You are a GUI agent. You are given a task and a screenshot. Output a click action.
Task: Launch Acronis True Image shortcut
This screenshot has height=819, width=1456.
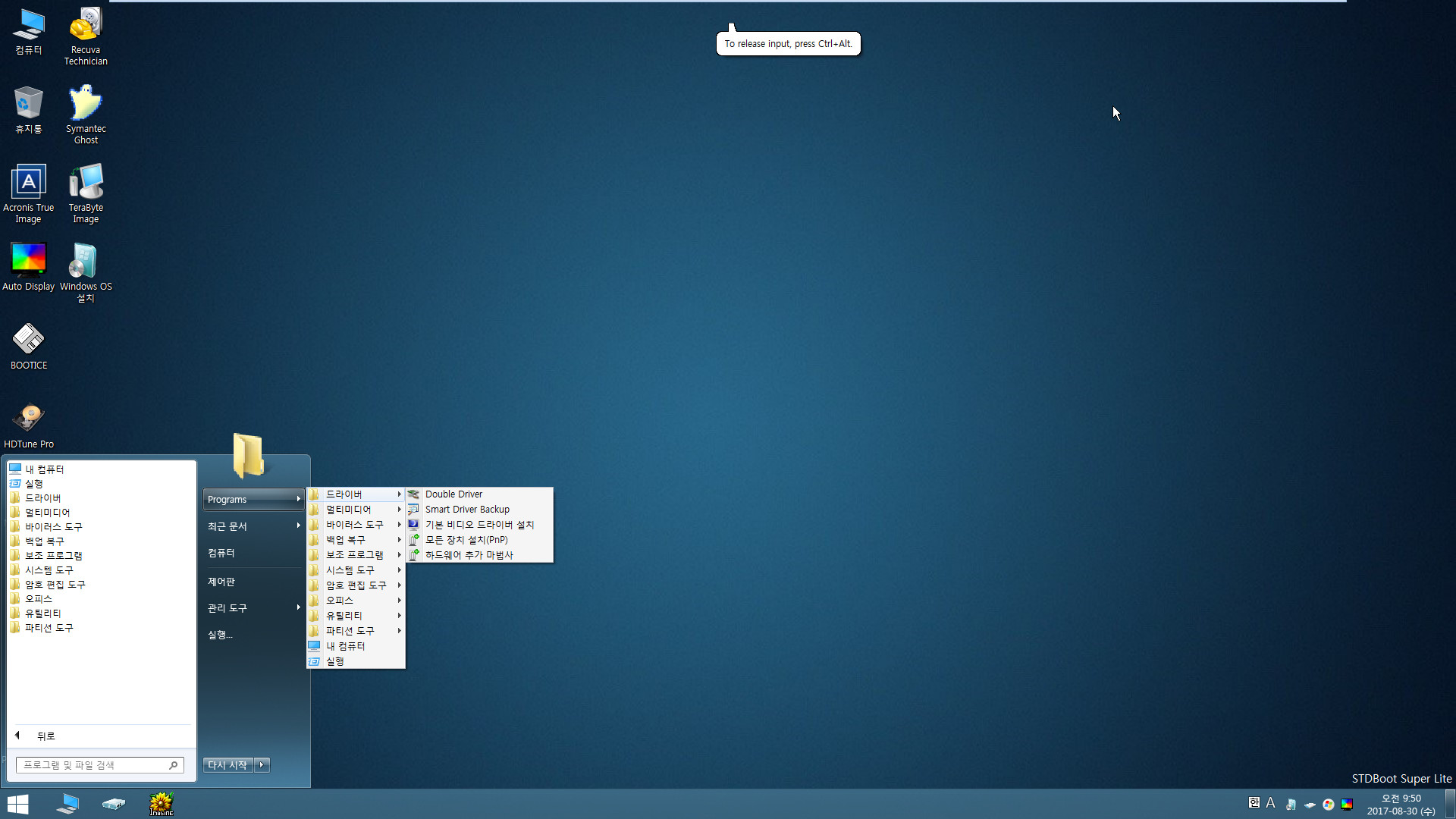coord(29,194)
